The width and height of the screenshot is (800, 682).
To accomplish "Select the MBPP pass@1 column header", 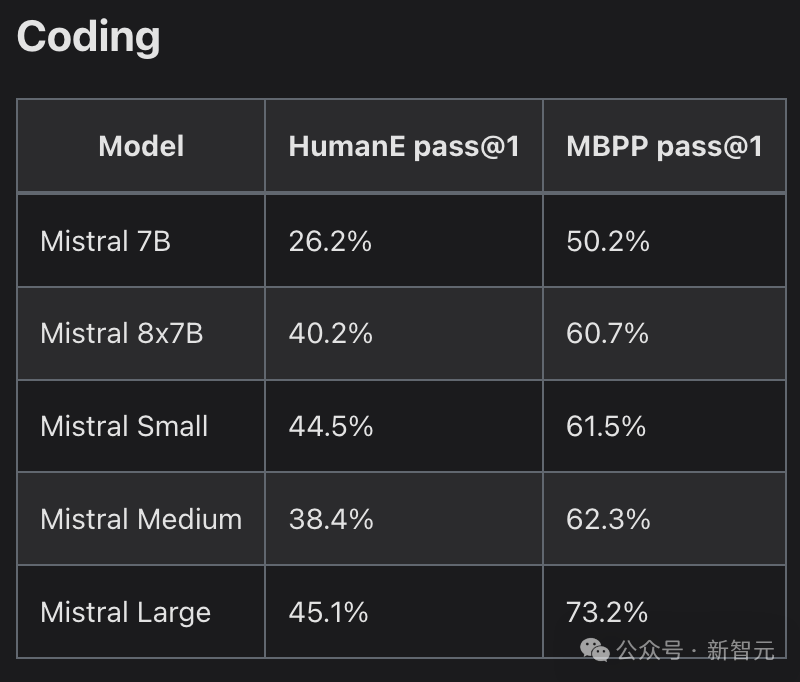I will [664, 147].
